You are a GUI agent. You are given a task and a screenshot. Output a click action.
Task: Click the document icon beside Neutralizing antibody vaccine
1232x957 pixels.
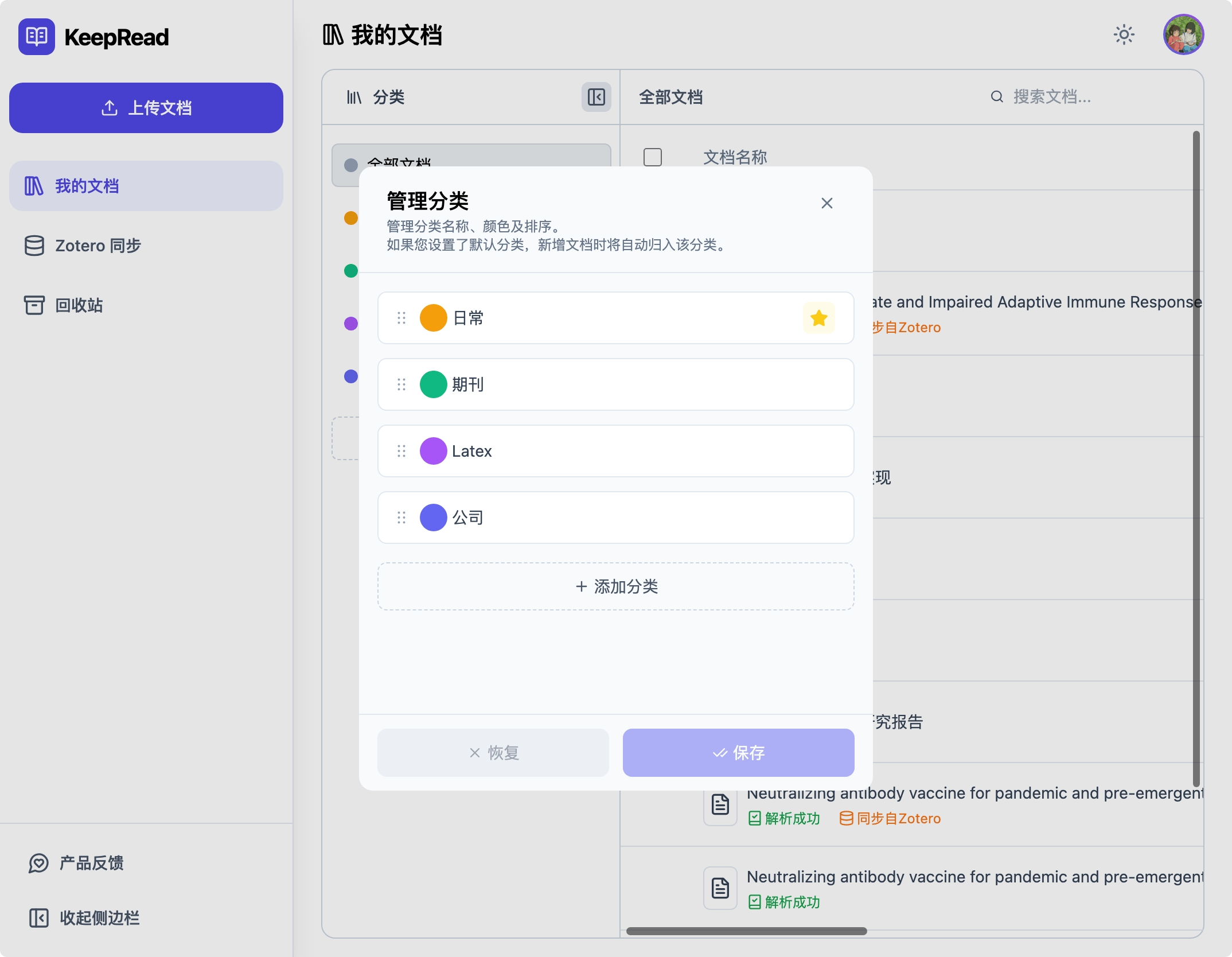tap(719, 805)
